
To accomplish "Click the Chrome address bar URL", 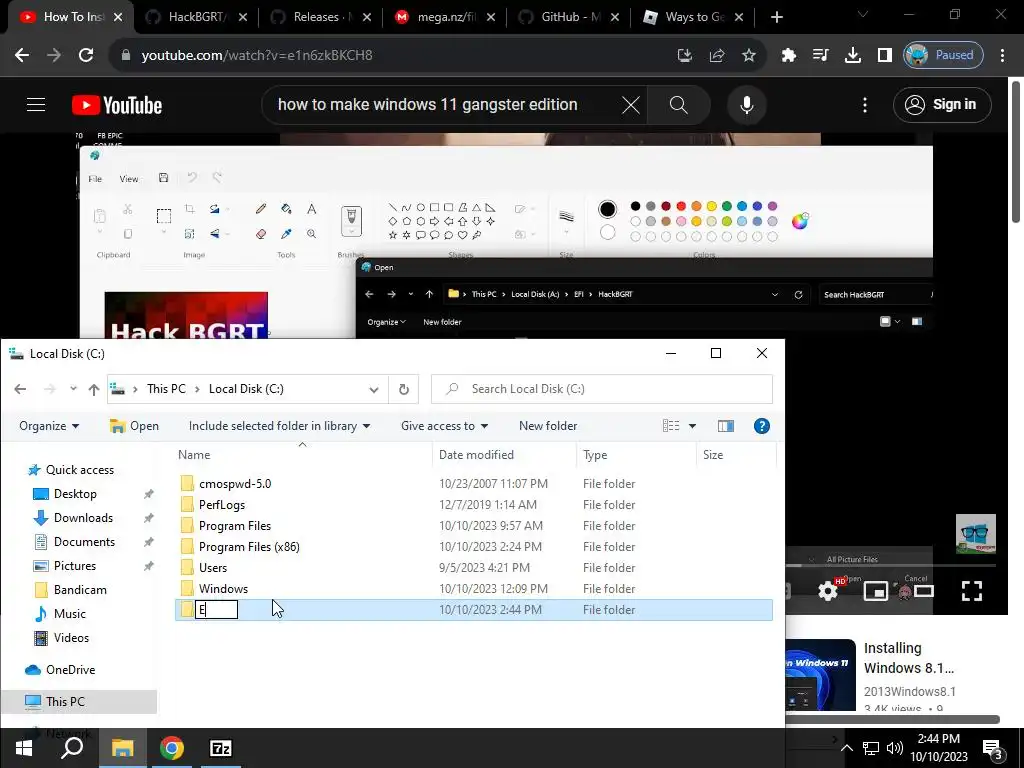I will coord(257,56).
